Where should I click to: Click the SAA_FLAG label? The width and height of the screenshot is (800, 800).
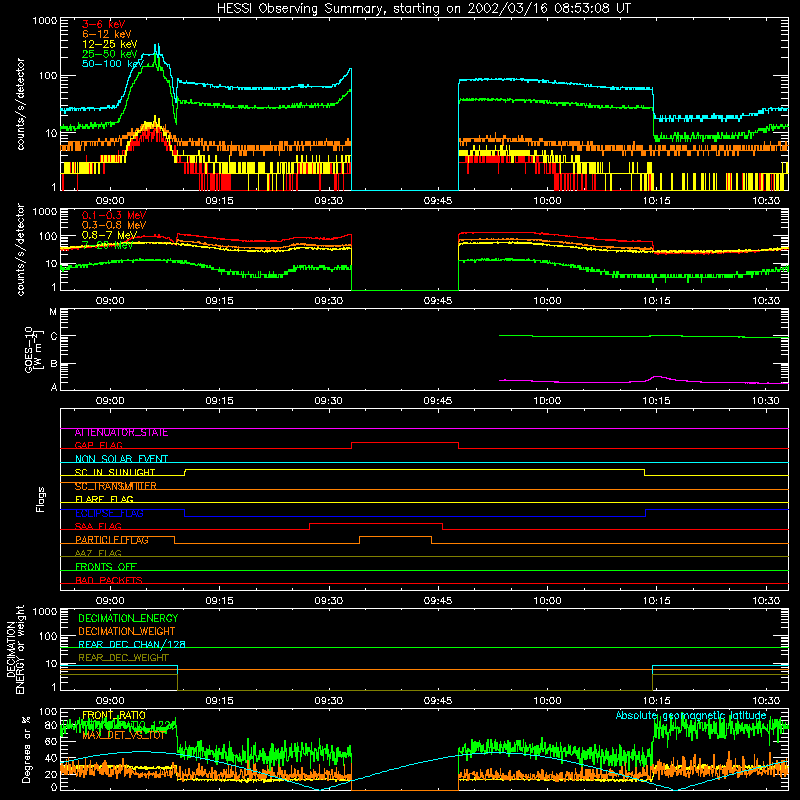click(x=98, y=527)
